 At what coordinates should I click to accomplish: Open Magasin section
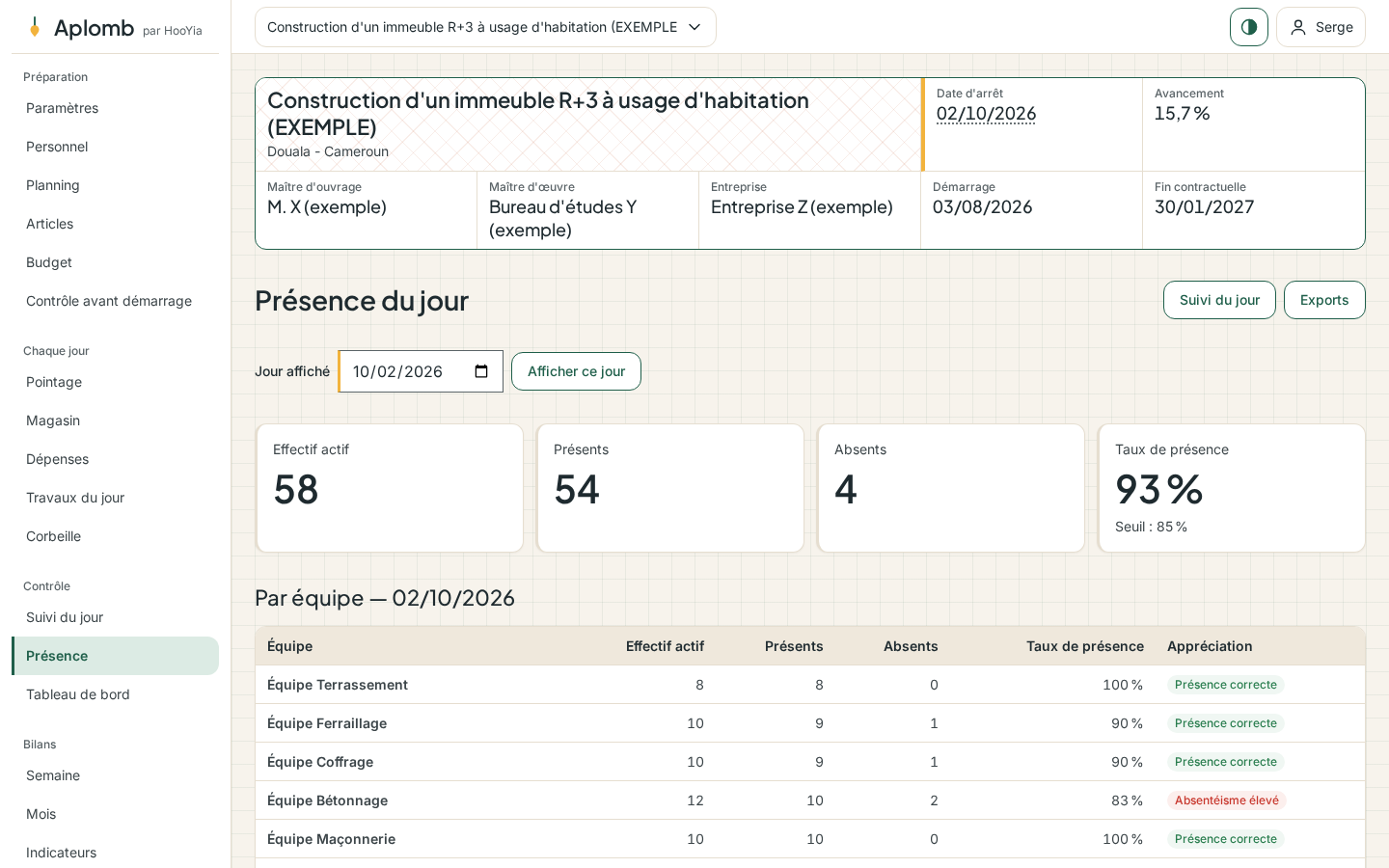pos(115,420)
